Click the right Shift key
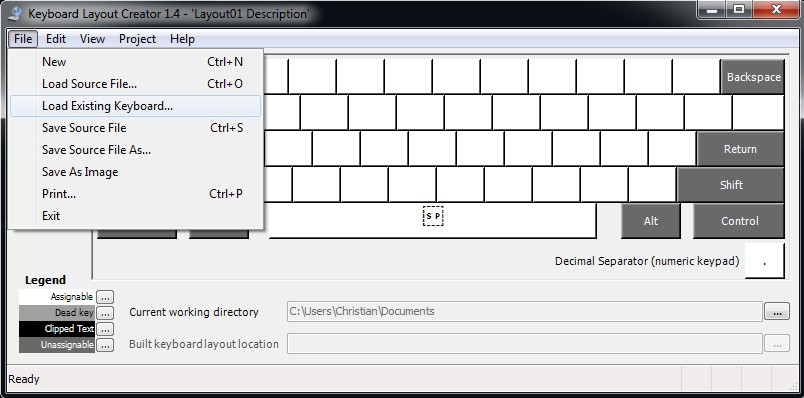 point(731,185)
